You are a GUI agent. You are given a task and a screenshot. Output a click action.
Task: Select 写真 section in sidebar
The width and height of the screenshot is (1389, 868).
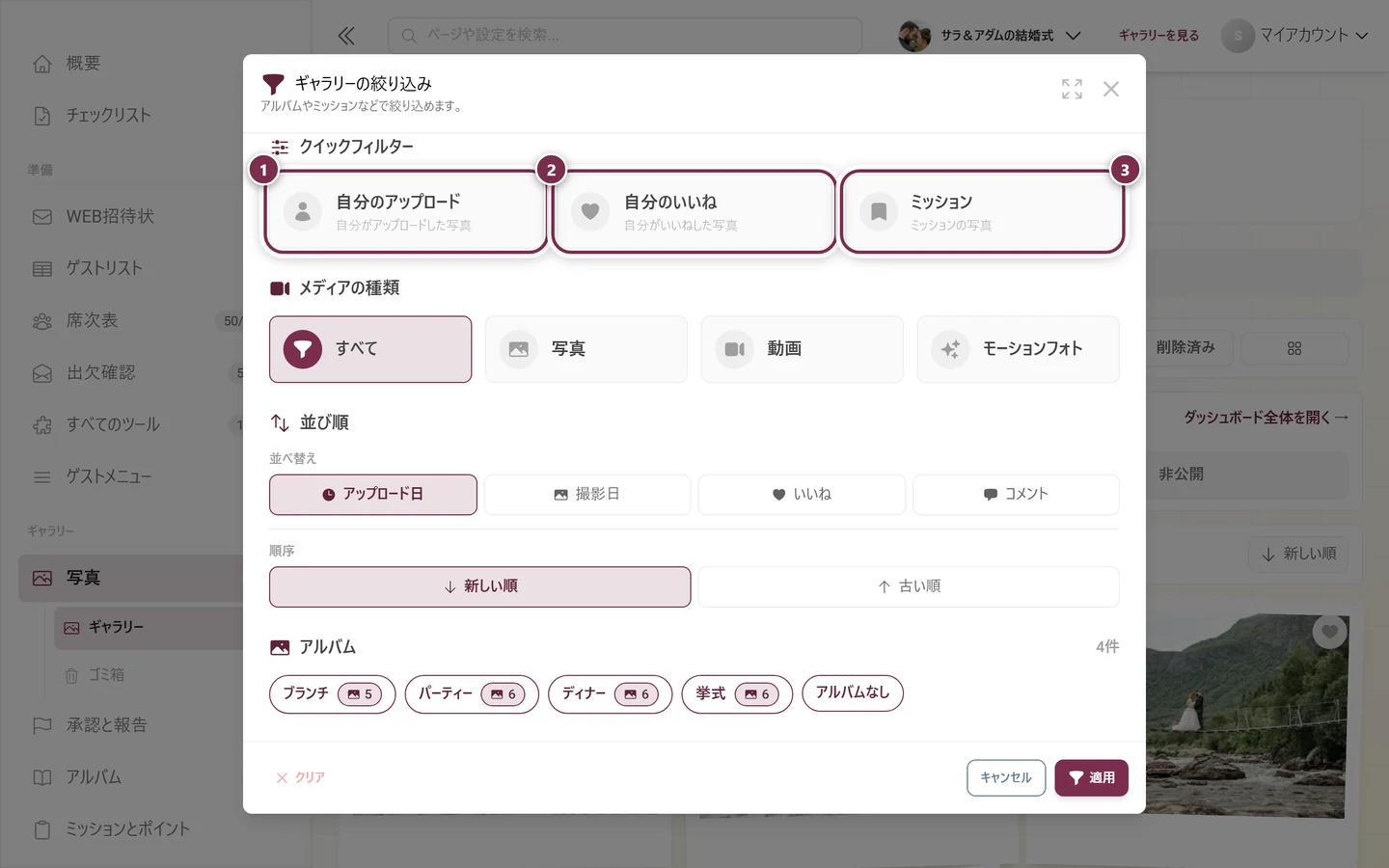(x=131, y=579)
